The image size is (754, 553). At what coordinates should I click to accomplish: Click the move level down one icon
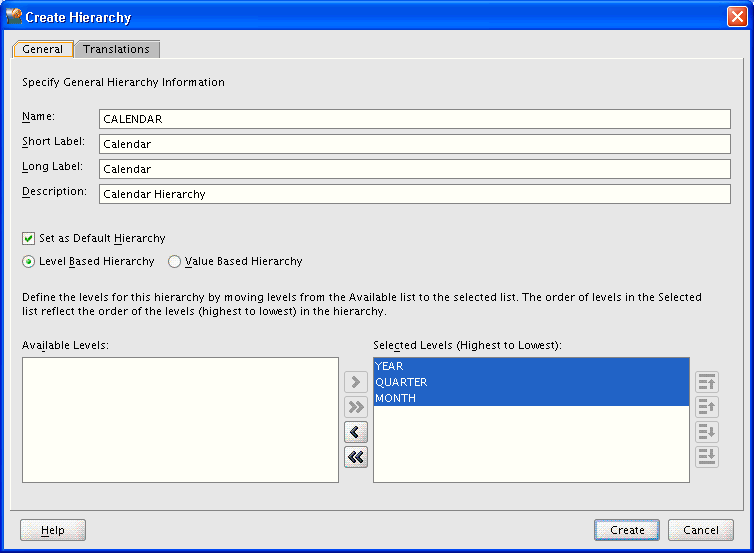[707, 432]
